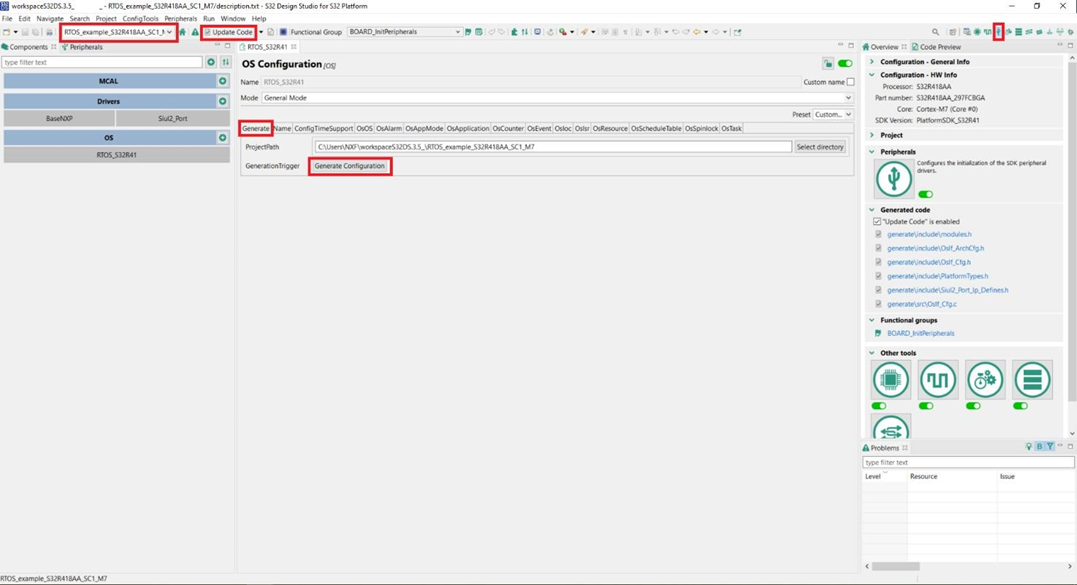Open the Clocks tool icon in Other tools
1077x585 pixels.
(938, 379)
